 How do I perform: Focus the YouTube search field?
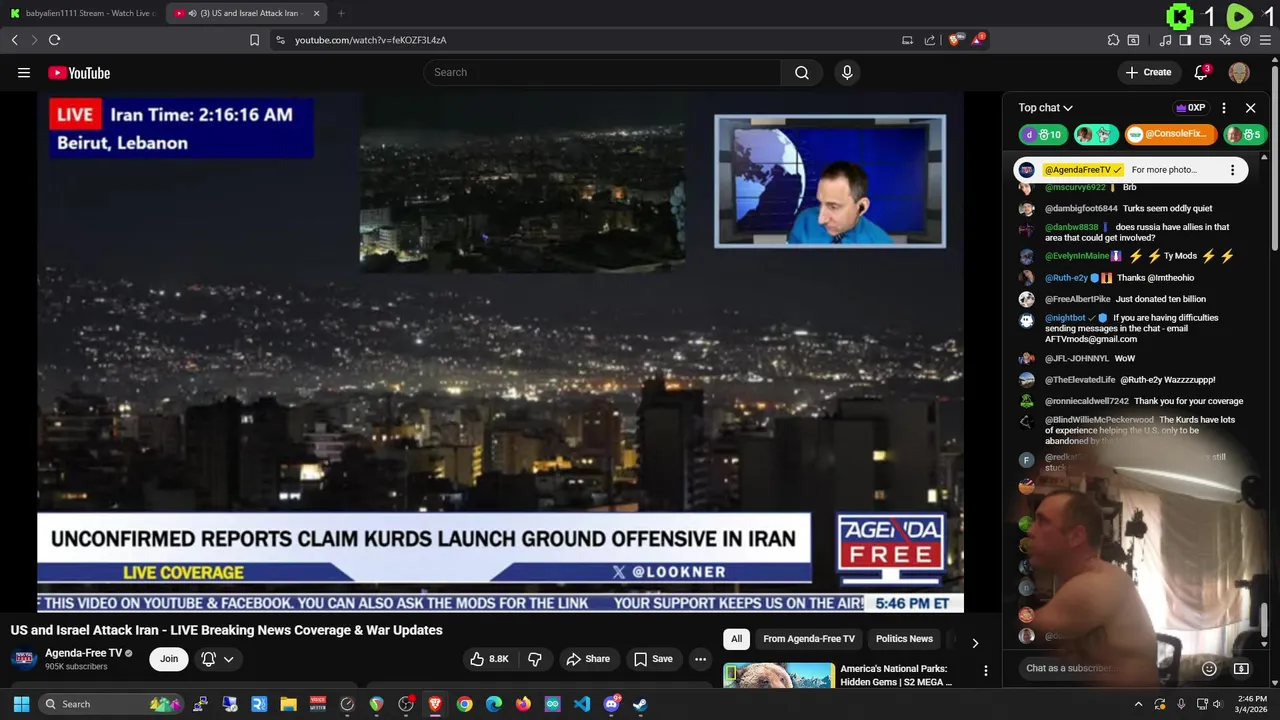(602, 72)
